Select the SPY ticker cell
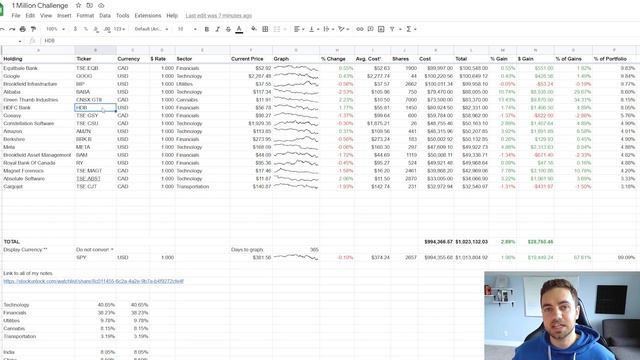 coord(96,258)
